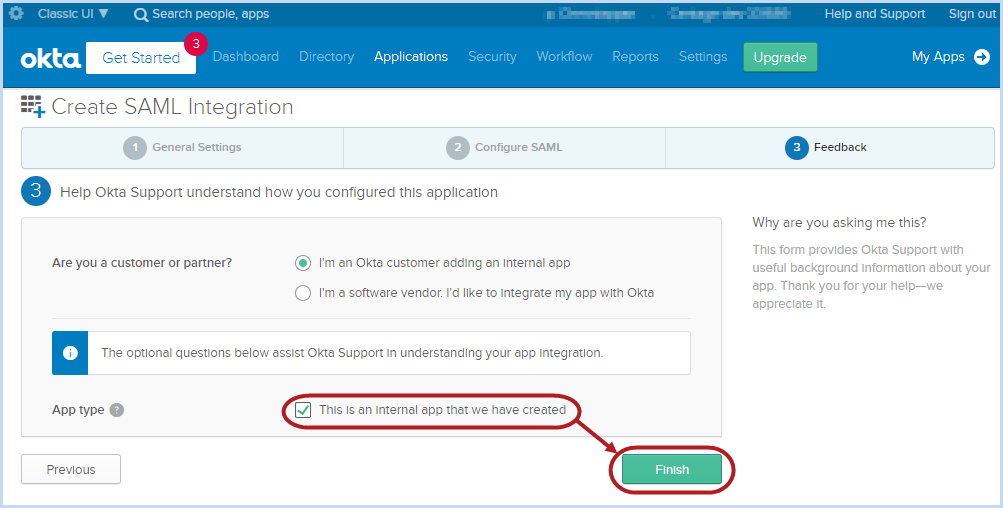The image size is (1003, 508).
Task: Click the green Finish button
Action: [672, 470]
